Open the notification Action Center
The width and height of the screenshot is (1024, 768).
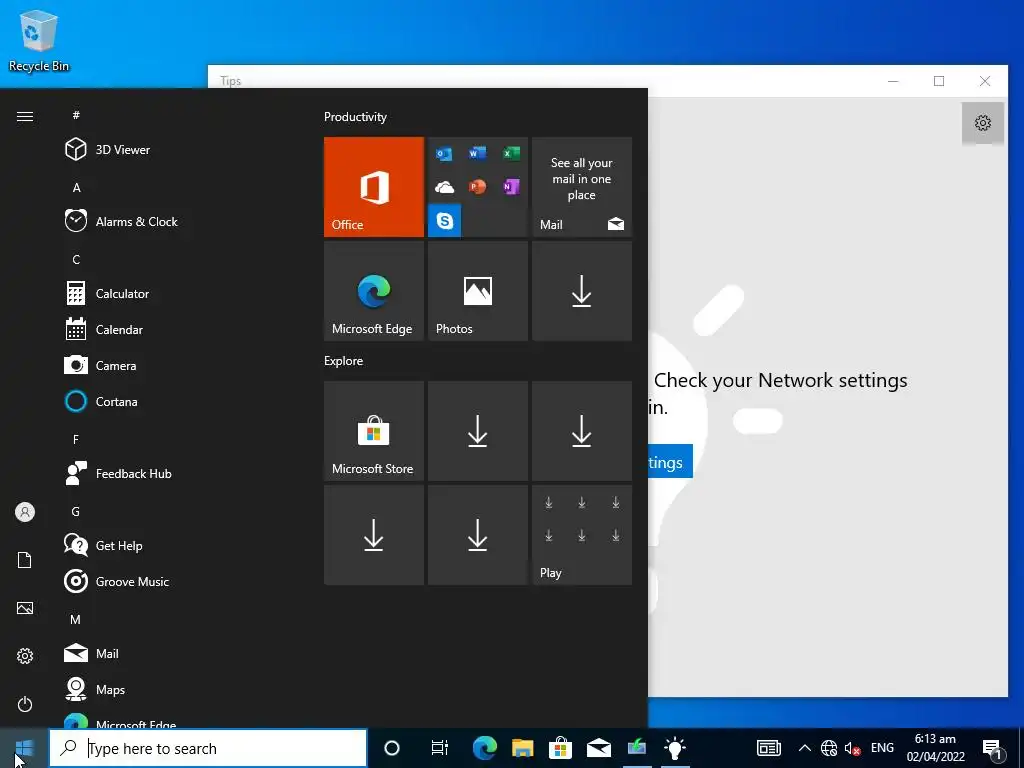click(992, 748)
